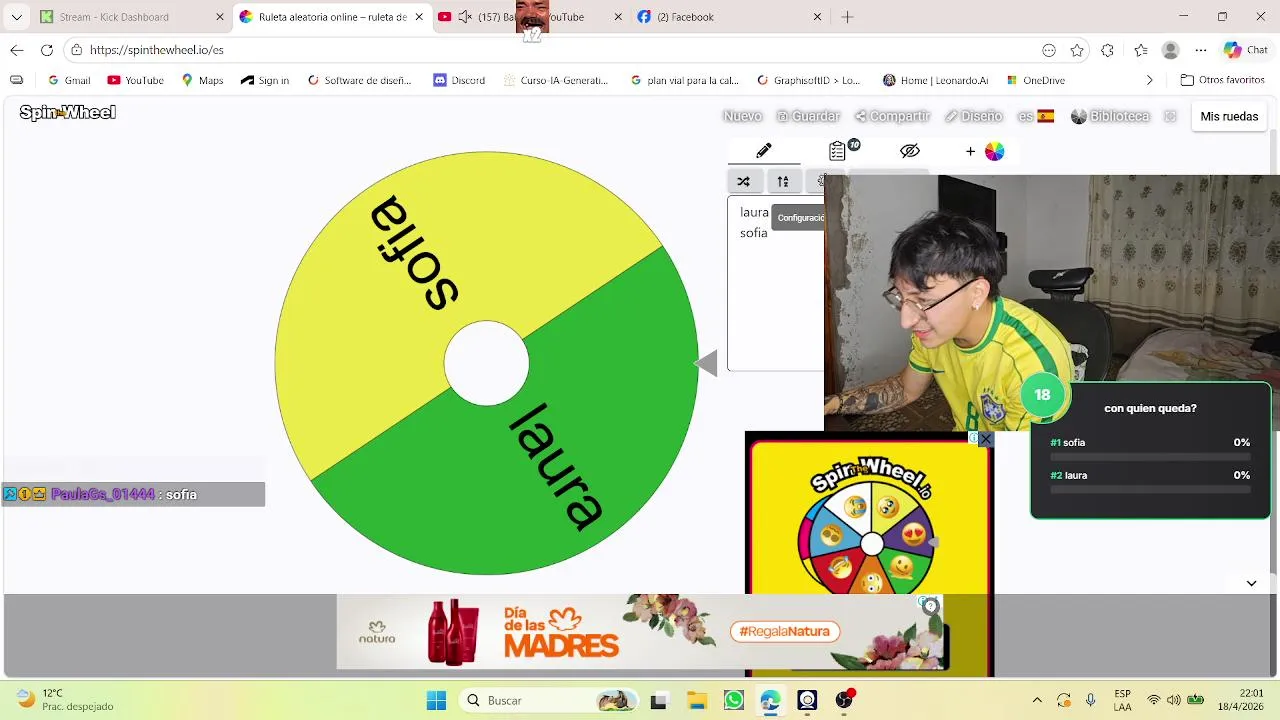The height and width of the screenshot is (720, 1280).
Task: Add this page to favorites star
Action: [x=1077, y=50]
